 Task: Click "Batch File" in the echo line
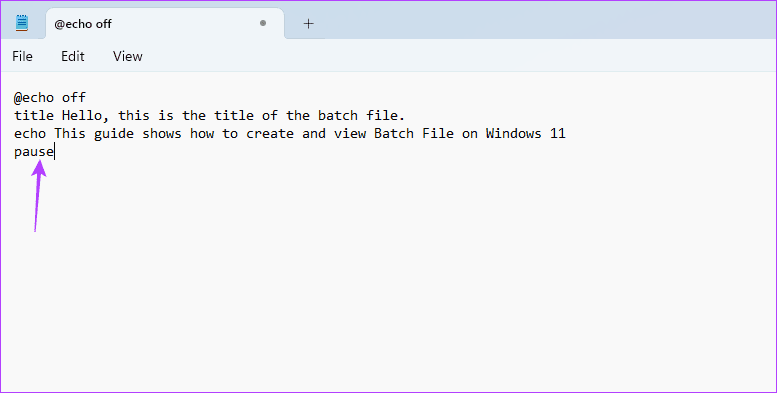pos(414,134)
